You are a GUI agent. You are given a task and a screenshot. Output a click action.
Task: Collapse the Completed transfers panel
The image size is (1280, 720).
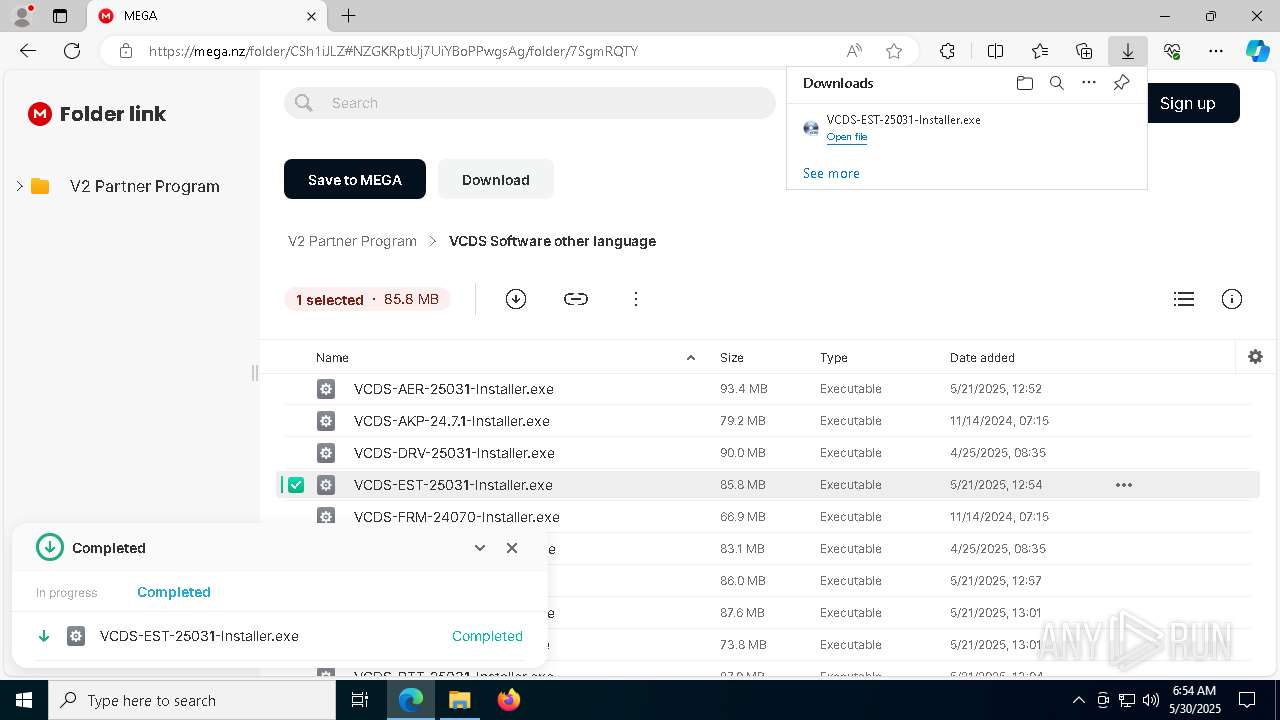480,548
